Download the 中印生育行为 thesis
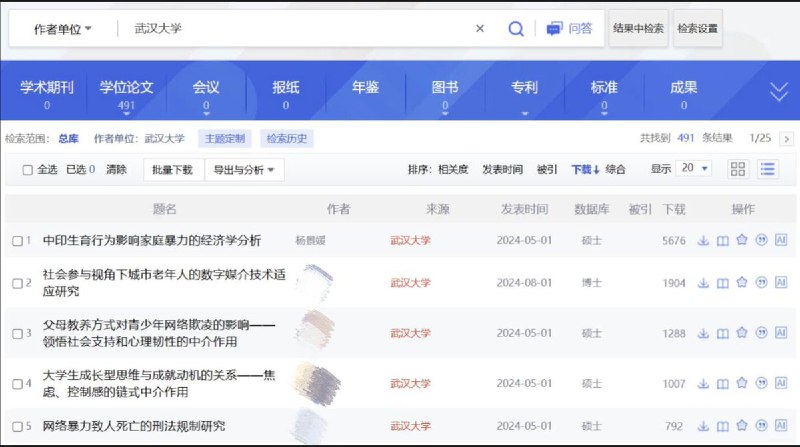This screenshot has width=800, height=447. 704,240
